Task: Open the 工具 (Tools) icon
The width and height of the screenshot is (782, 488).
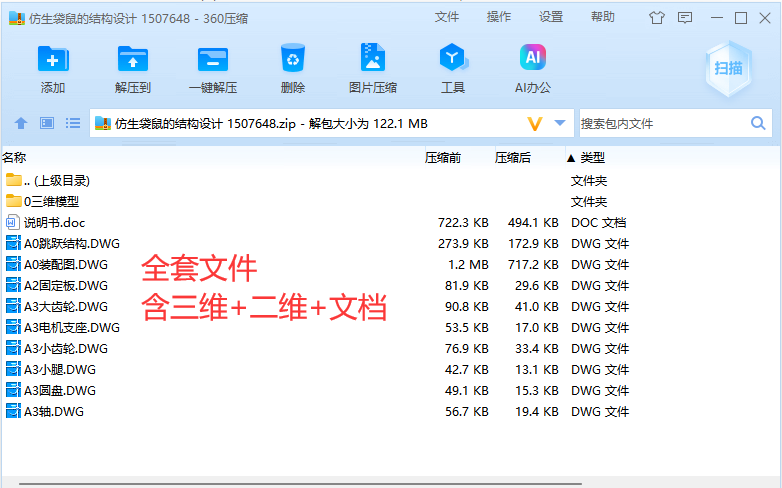Action: click(453, 57)
